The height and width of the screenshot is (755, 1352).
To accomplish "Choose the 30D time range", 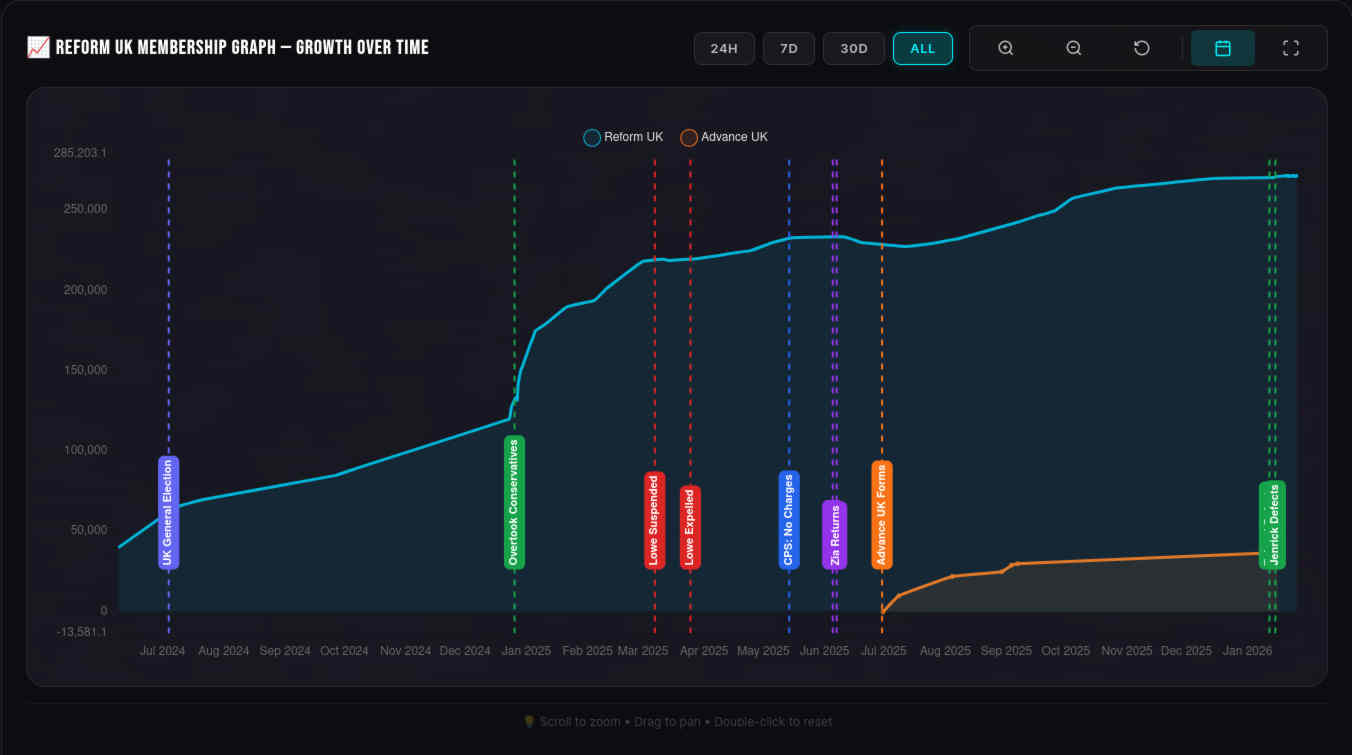I will pyautogui.click(x=853, y=48).
